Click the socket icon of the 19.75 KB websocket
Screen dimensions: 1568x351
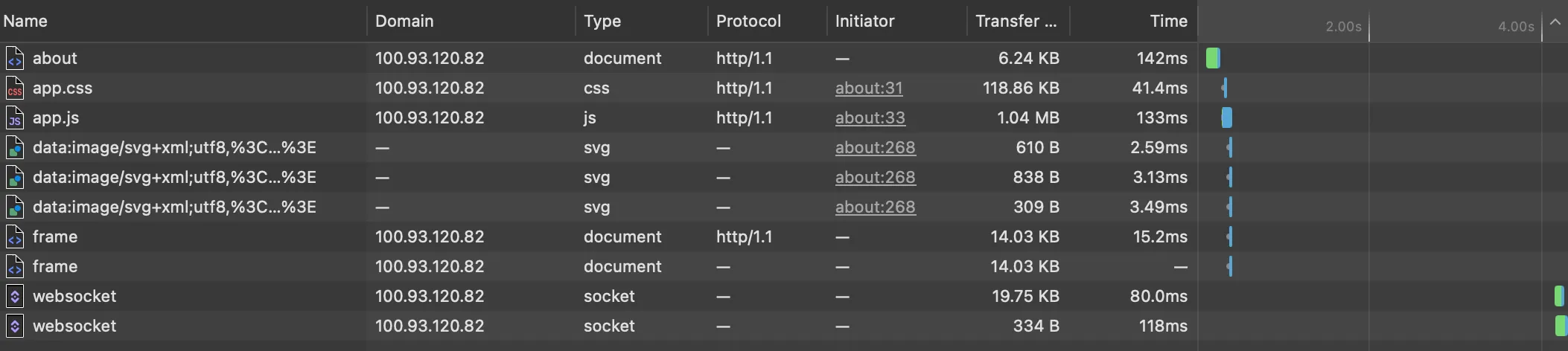(15, 296)
